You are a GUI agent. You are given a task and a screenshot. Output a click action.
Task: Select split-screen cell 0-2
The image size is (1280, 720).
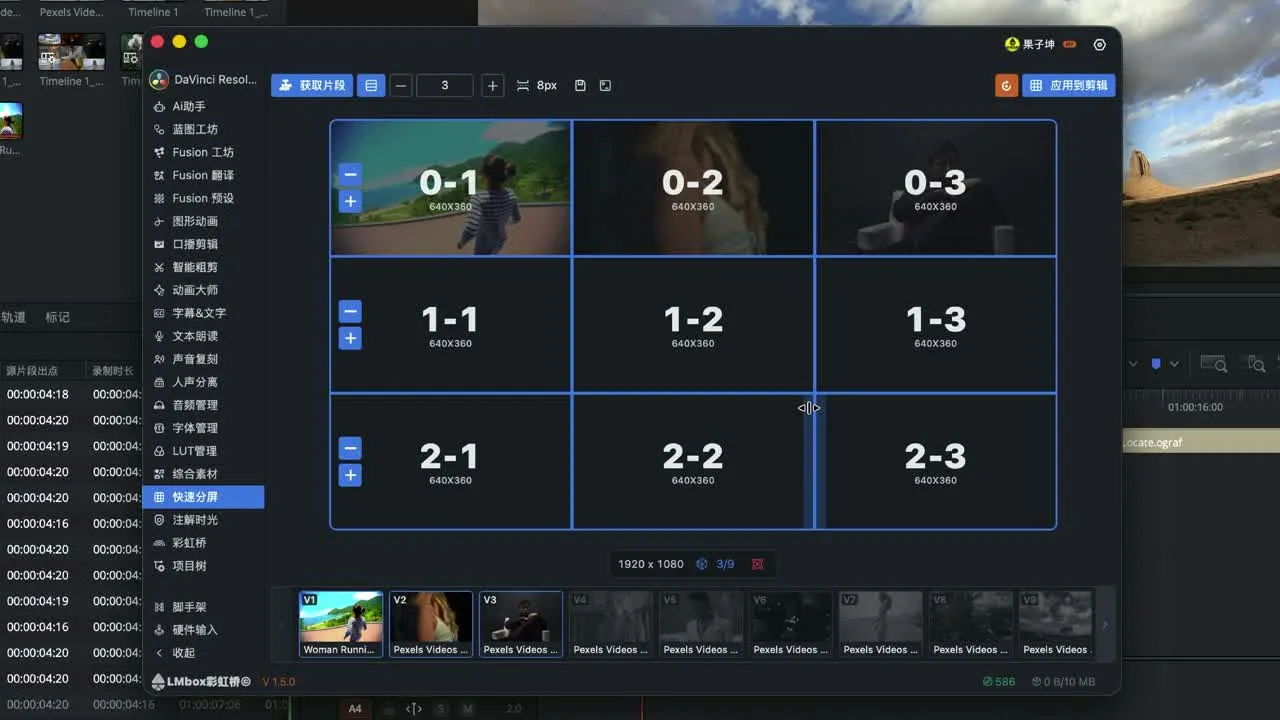(693, 188)
